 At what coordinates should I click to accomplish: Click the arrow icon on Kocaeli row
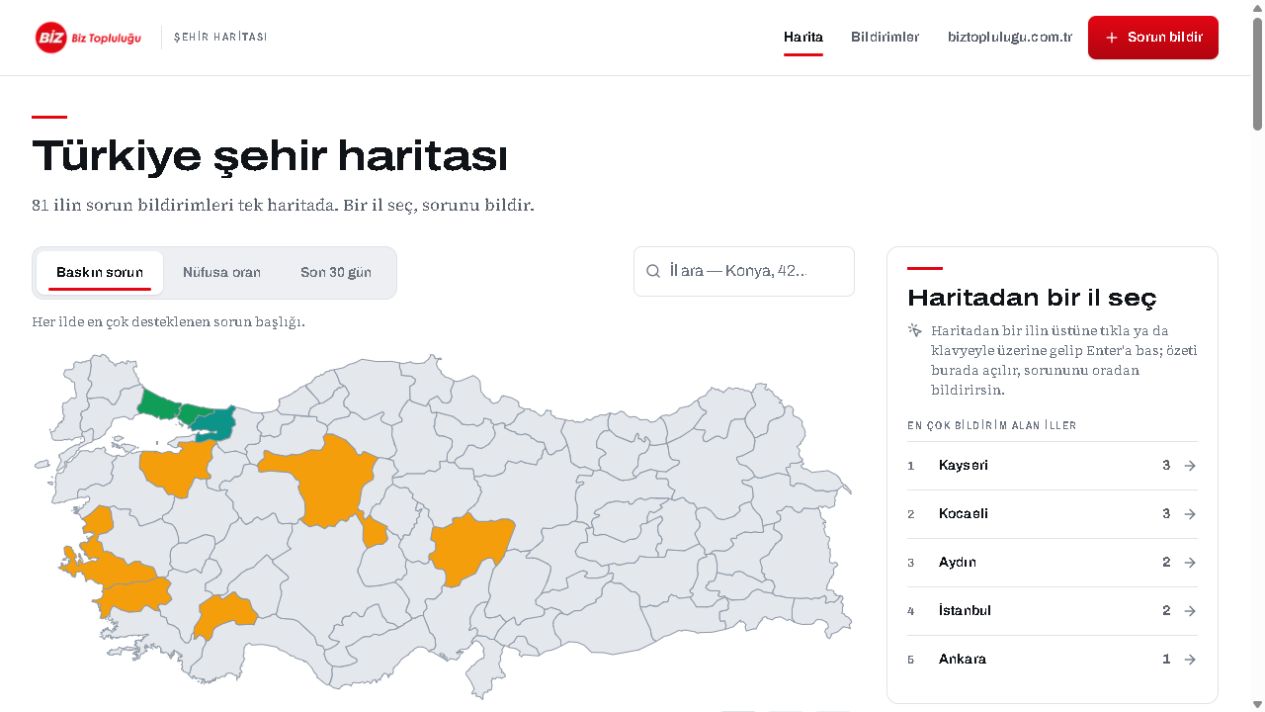click(x=1189, y=514)
